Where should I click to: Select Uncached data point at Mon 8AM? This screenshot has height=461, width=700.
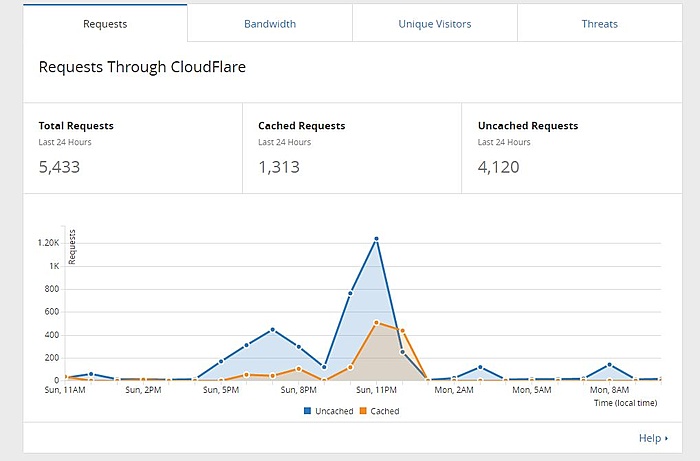(609, 365)
